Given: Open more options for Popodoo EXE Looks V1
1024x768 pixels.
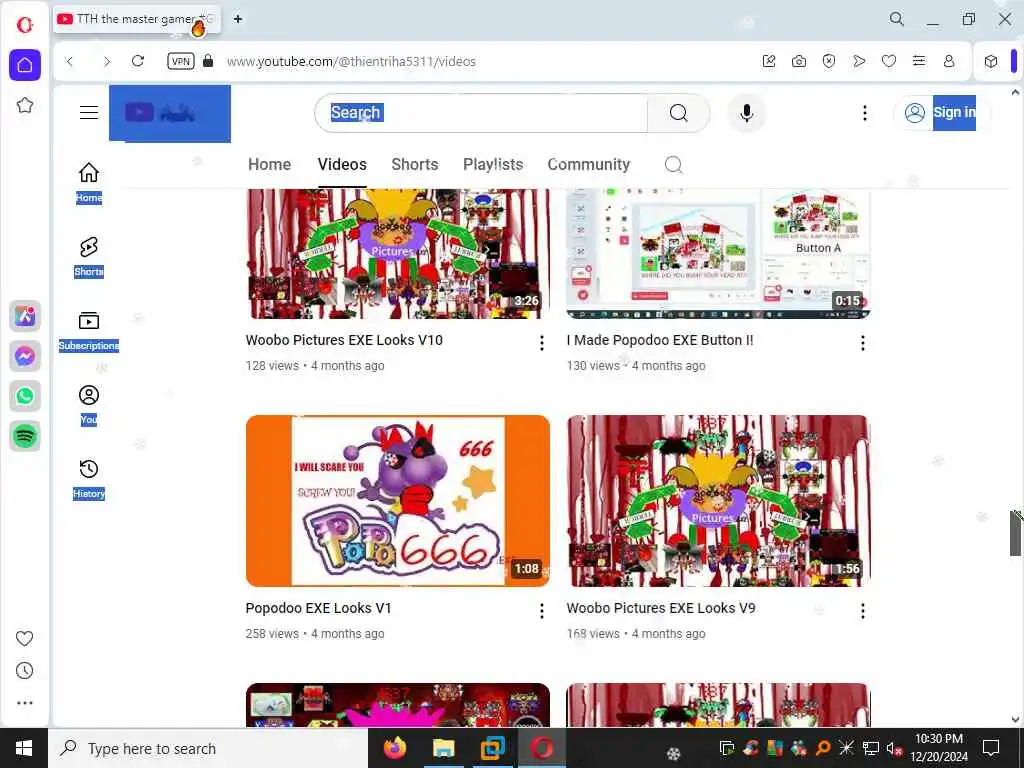Looking at the screenshot, I should 541,611.
